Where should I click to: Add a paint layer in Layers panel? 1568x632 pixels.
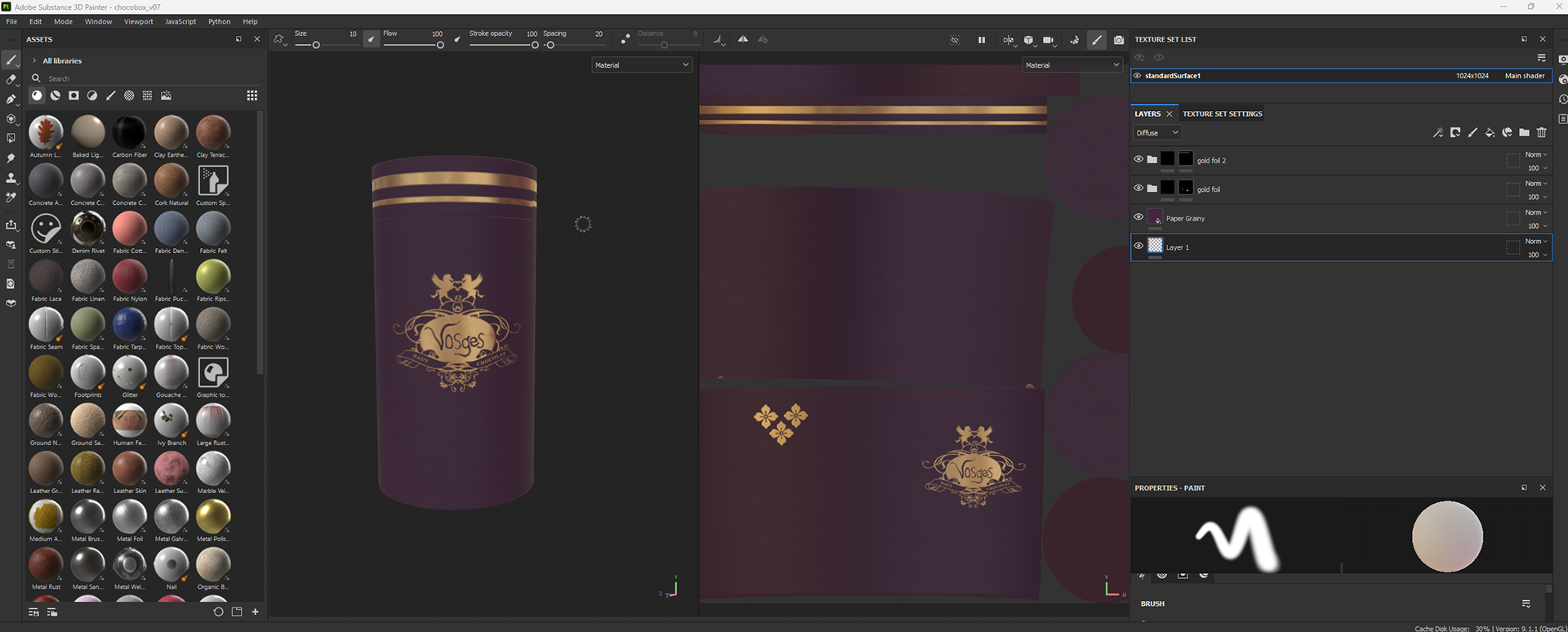[x=1472, y=132]
